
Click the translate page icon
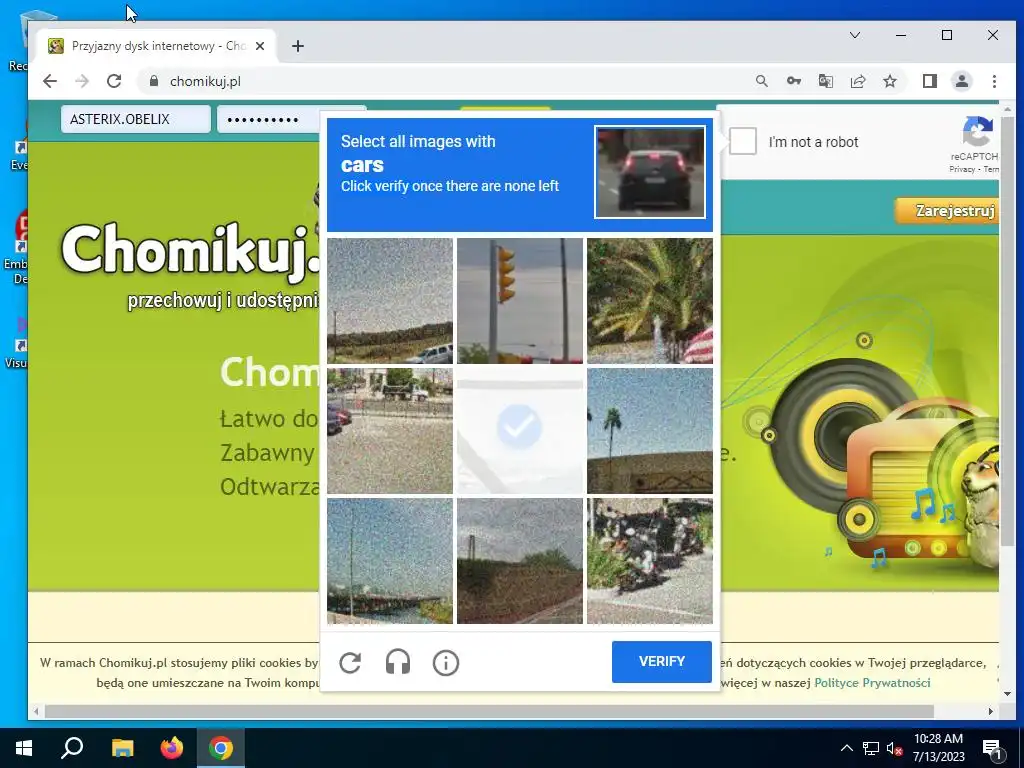pos(825,81)
